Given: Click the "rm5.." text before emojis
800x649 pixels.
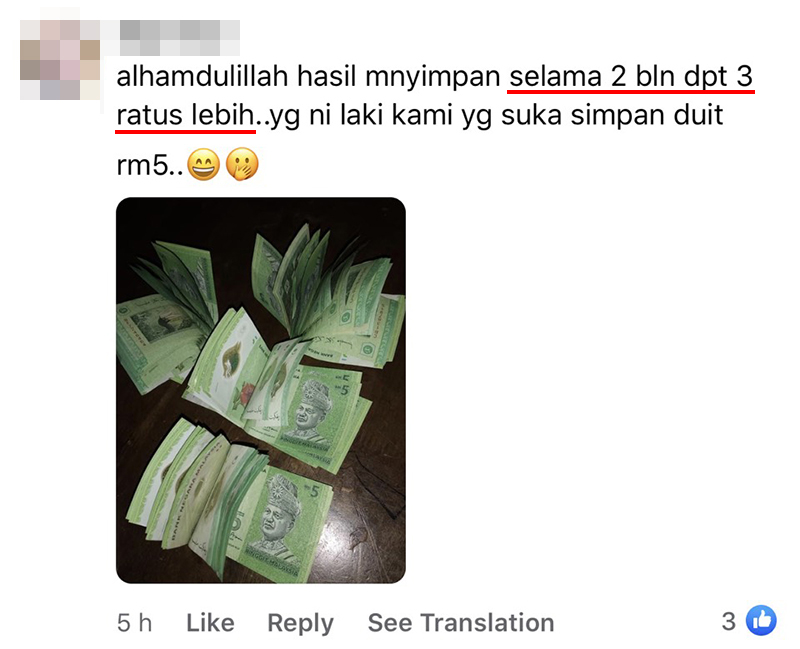Looking at the screenshot, I should coord(149,165).
